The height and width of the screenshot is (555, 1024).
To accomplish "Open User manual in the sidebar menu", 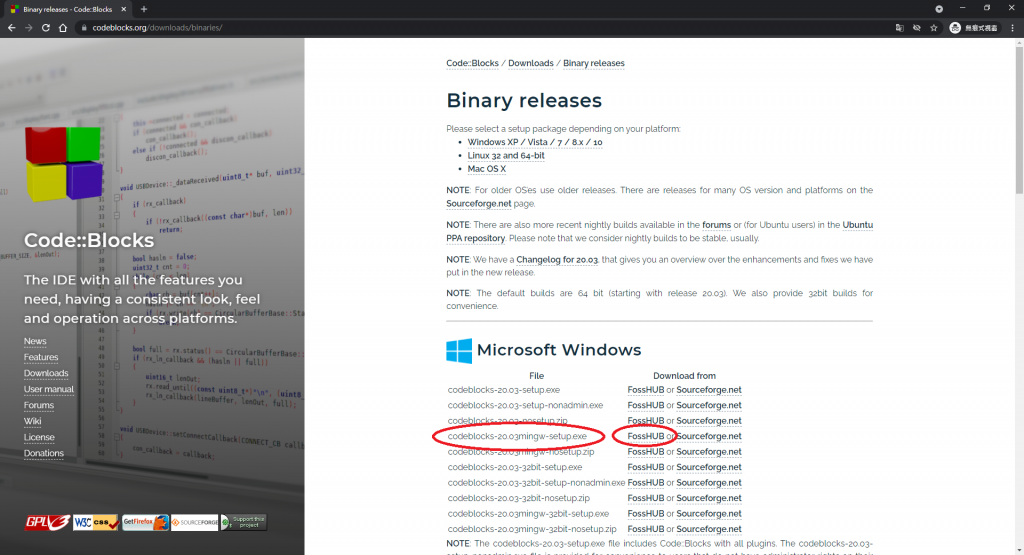I will 49,389.
